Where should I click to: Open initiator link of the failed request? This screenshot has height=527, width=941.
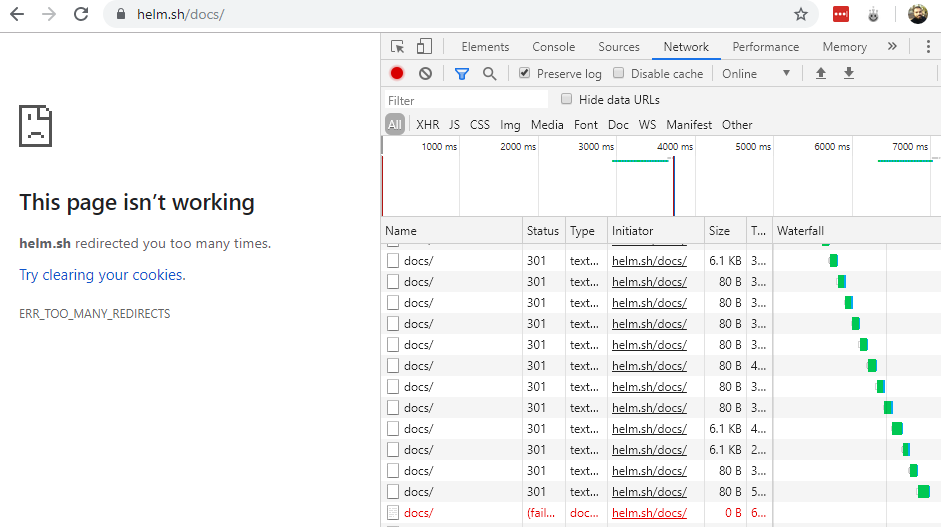click(649, 513)
